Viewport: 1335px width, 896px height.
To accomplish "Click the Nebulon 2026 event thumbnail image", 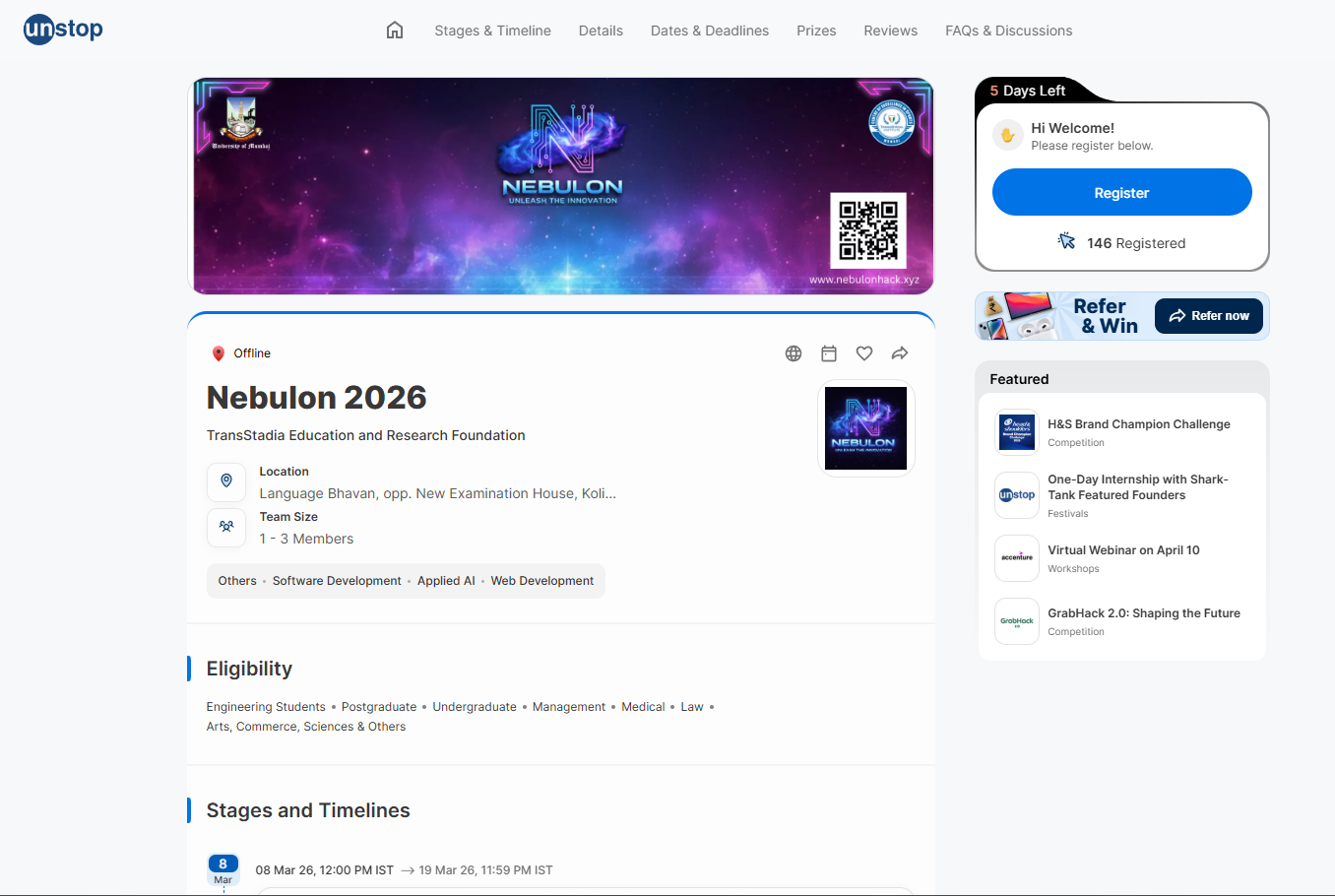I will [865, 427].
